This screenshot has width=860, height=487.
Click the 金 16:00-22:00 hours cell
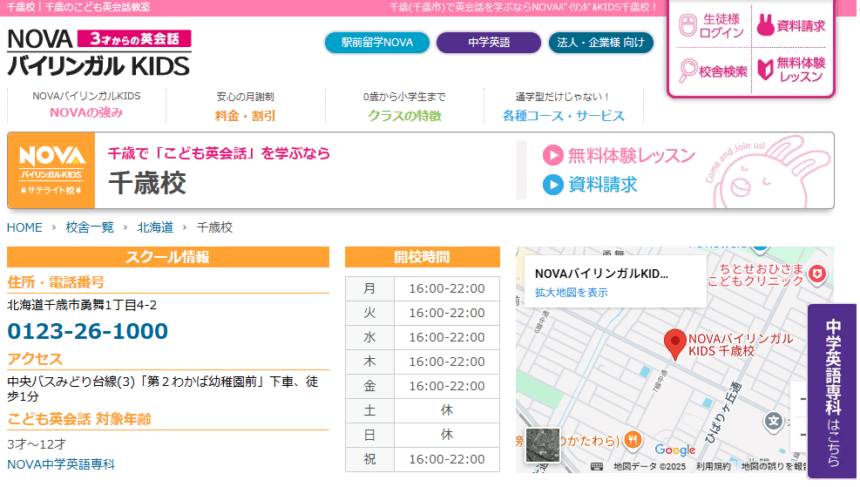tap(446, 386)
